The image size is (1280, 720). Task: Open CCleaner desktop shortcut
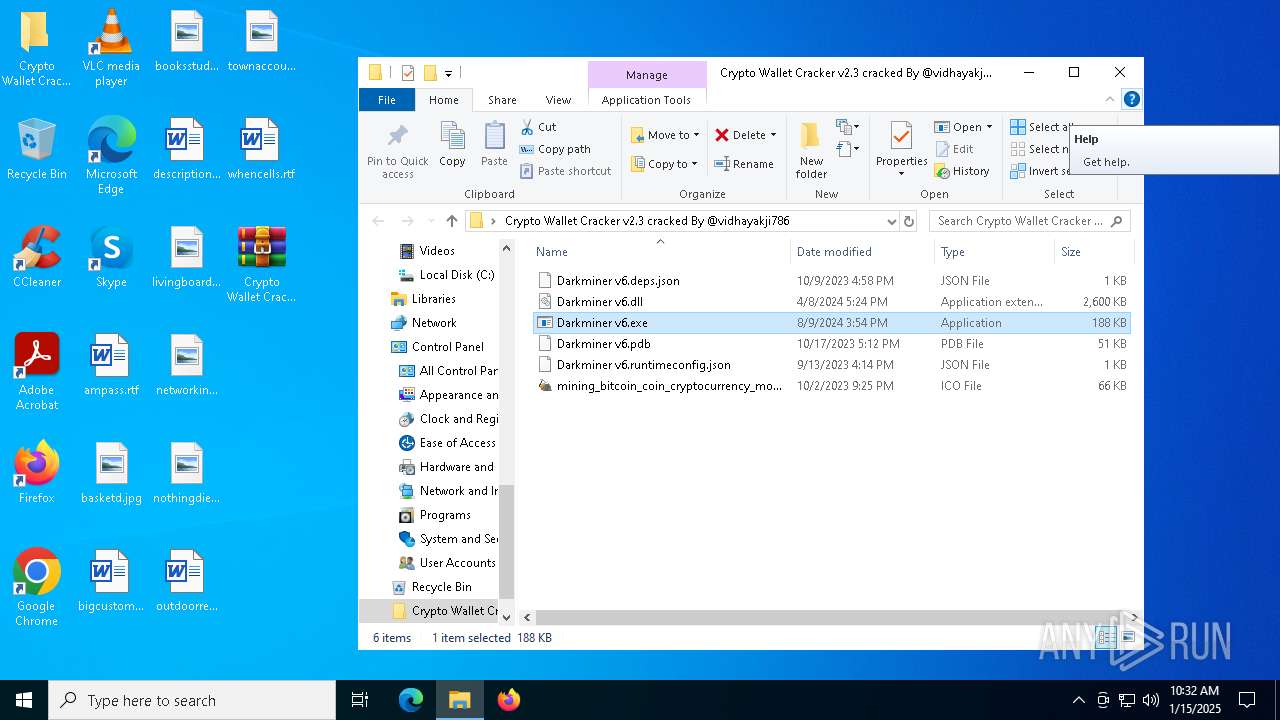pos(37,257)
